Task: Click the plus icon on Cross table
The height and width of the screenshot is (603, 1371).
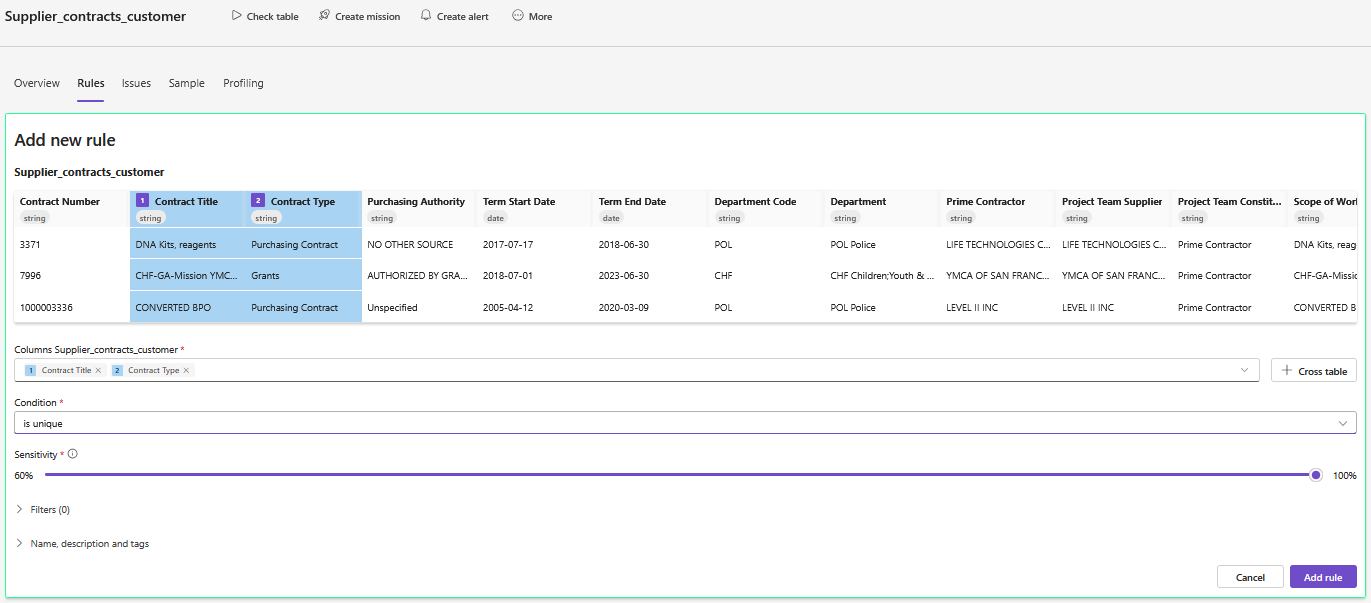Action: [1287, 371]
